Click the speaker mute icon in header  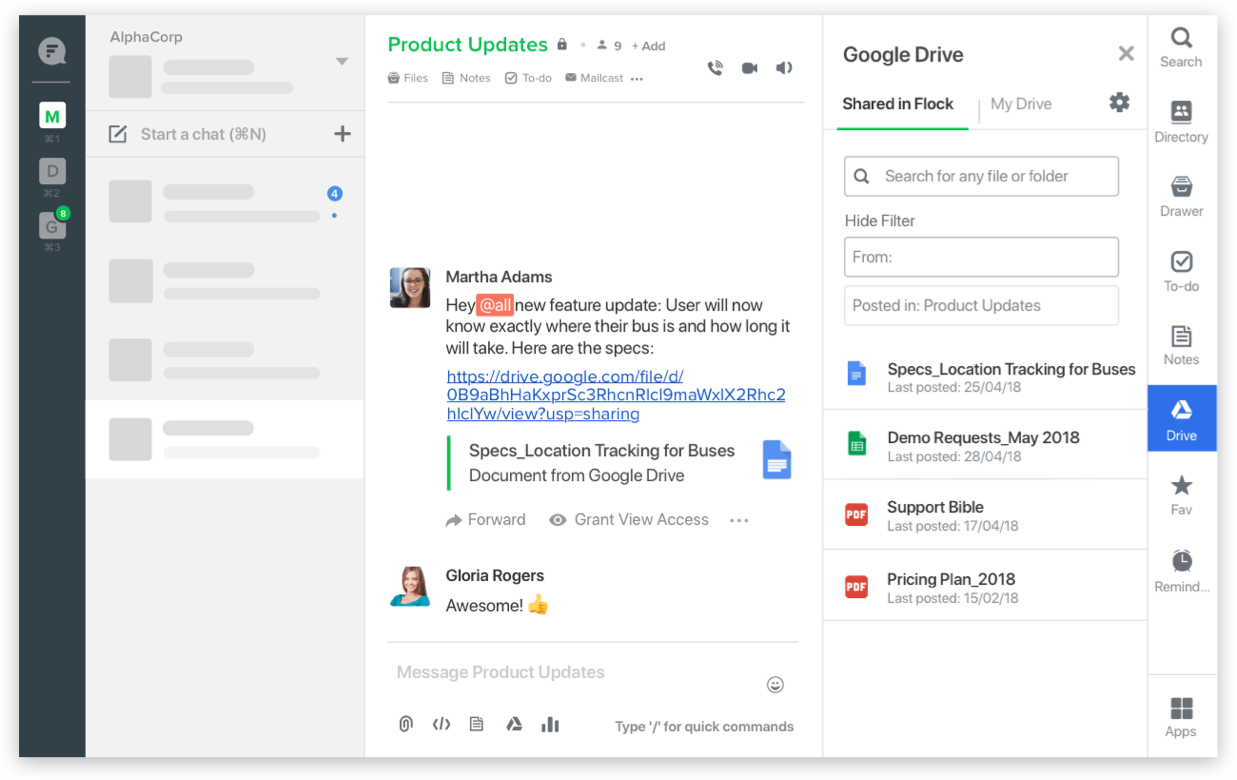[784, 68]
